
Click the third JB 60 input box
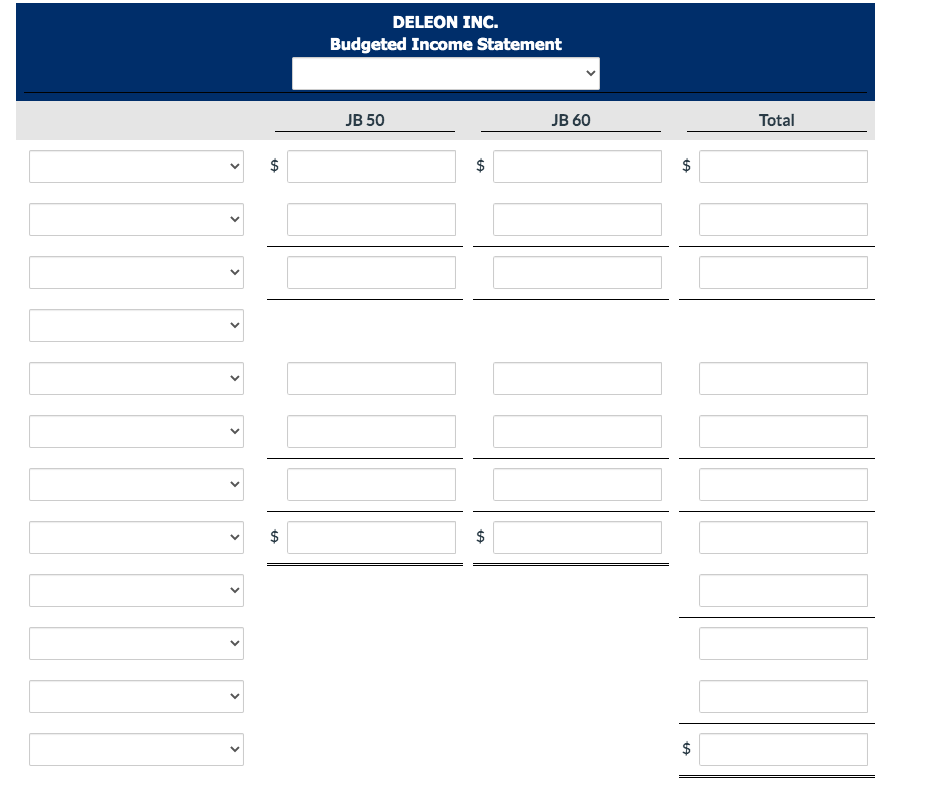(577, 272)
